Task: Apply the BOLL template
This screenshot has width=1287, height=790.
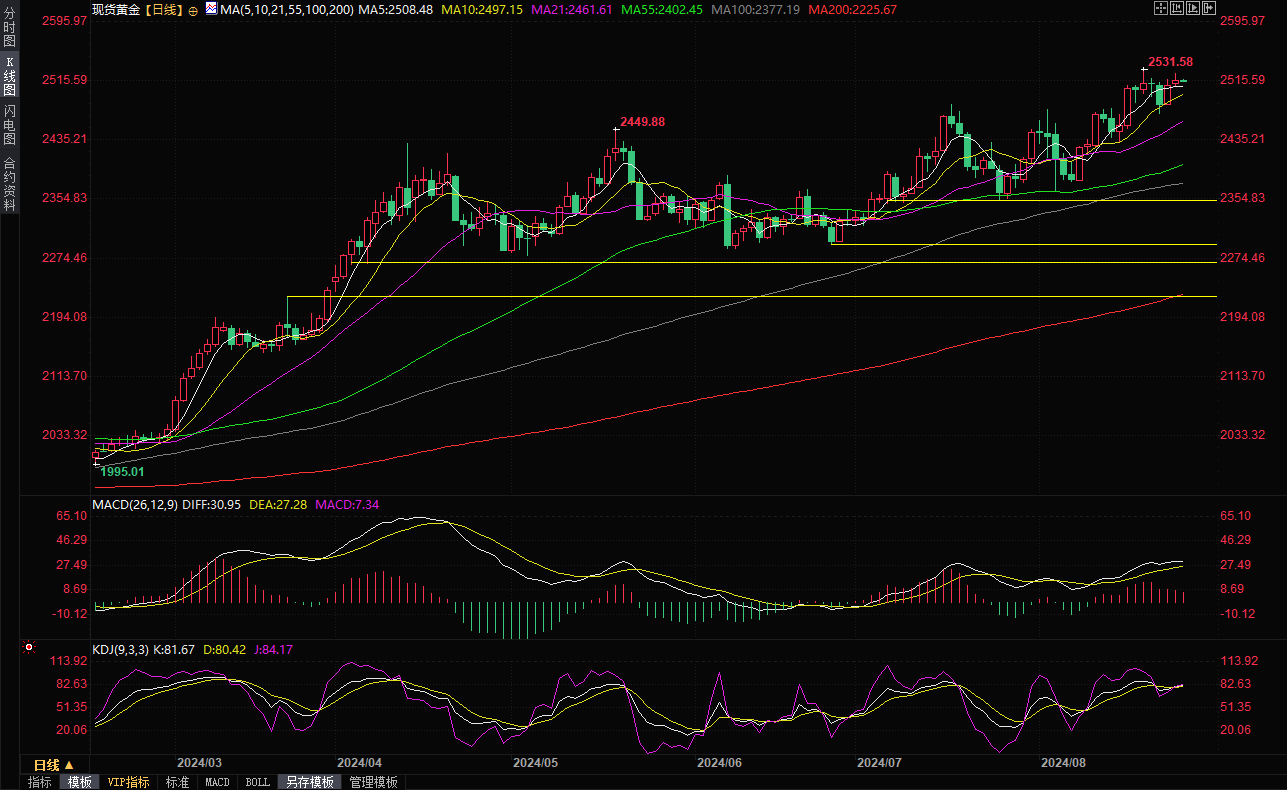Action: point(257,782)
